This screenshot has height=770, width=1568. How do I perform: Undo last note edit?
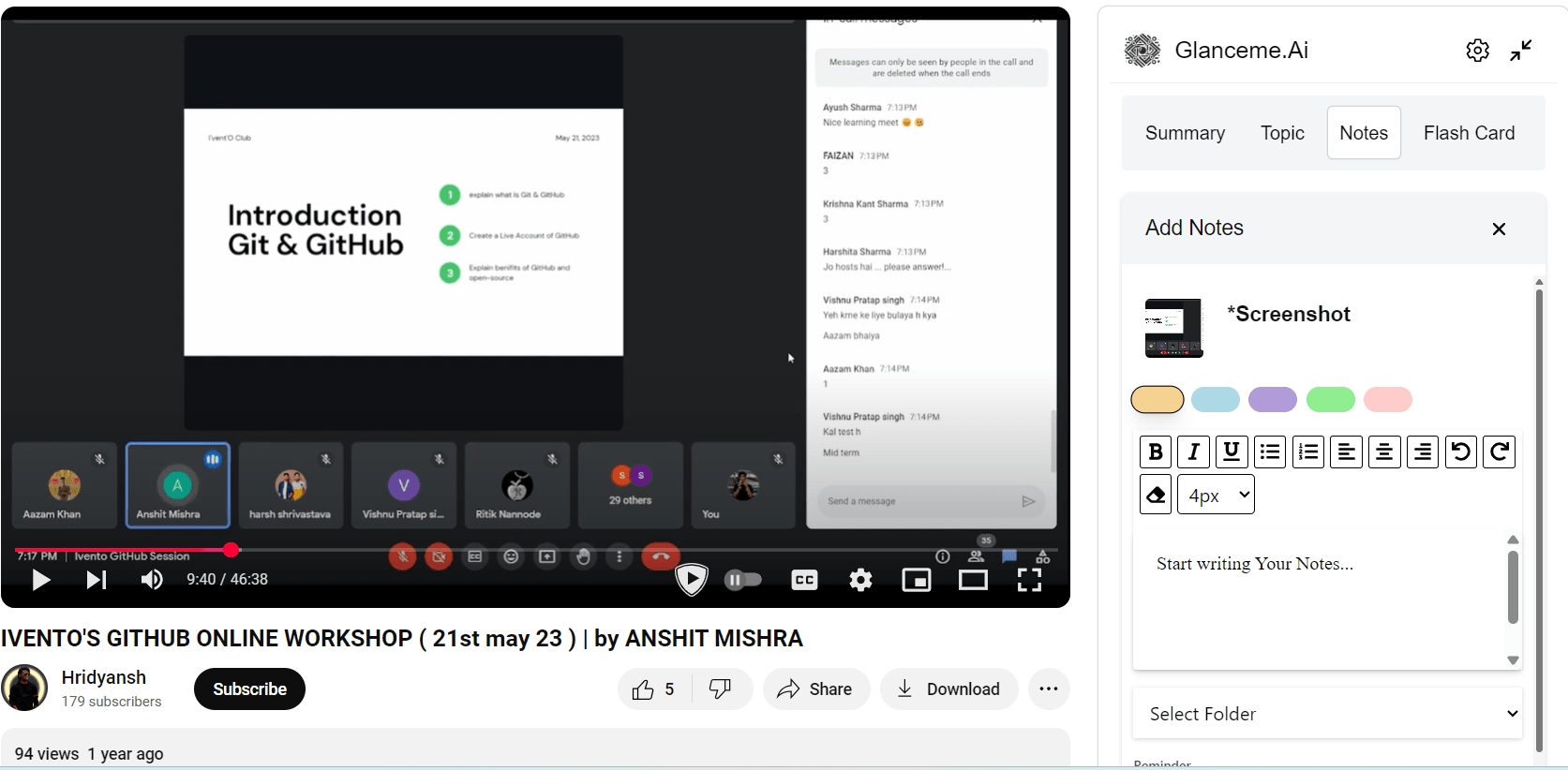point(1460,452)
